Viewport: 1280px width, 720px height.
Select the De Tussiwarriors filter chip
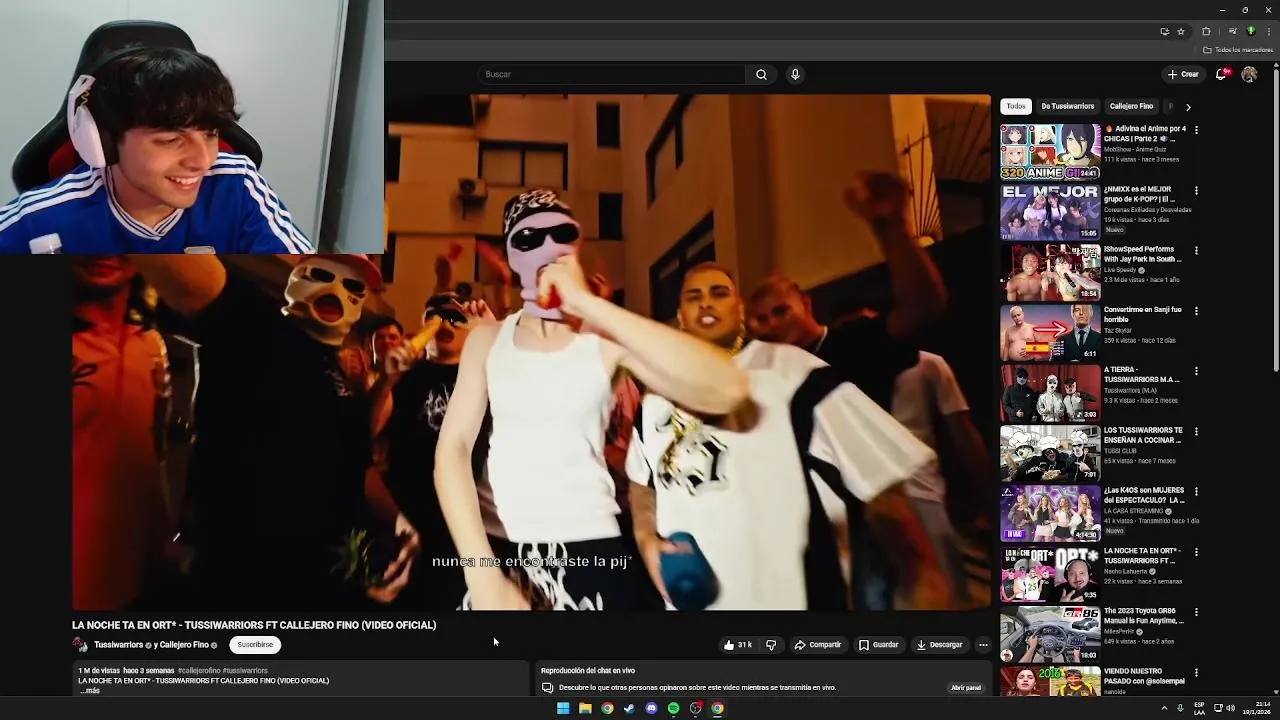click(x=1067, y=106)
